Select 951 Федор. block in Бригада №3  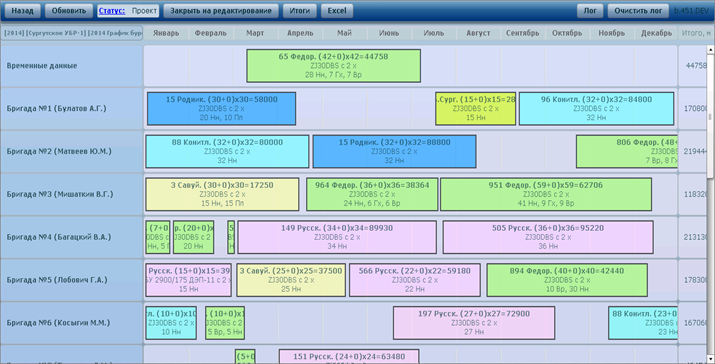click(x=546, y=194)
